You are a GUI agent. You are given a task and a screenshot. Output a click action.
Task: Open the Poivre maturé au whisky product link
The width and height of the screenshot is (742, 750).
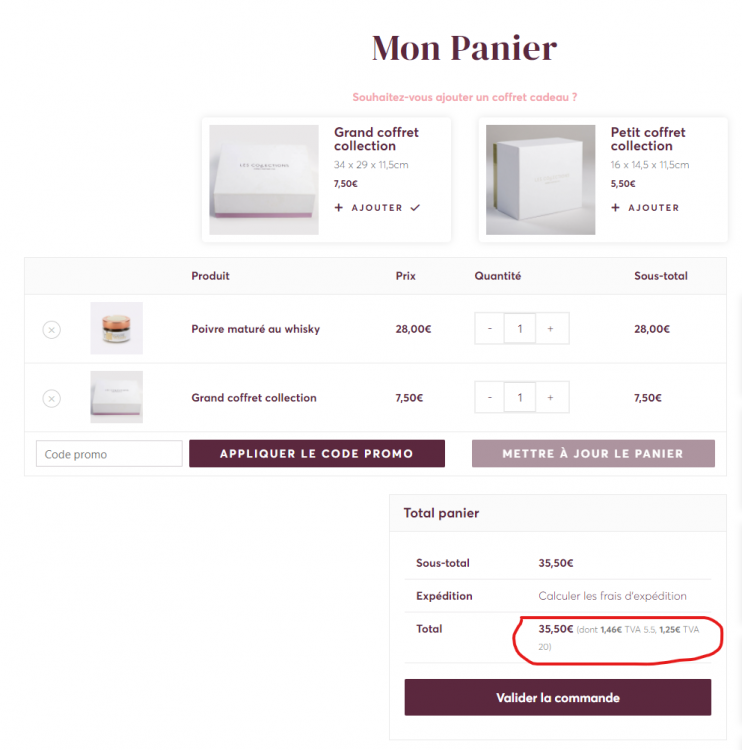click(255, 329)
